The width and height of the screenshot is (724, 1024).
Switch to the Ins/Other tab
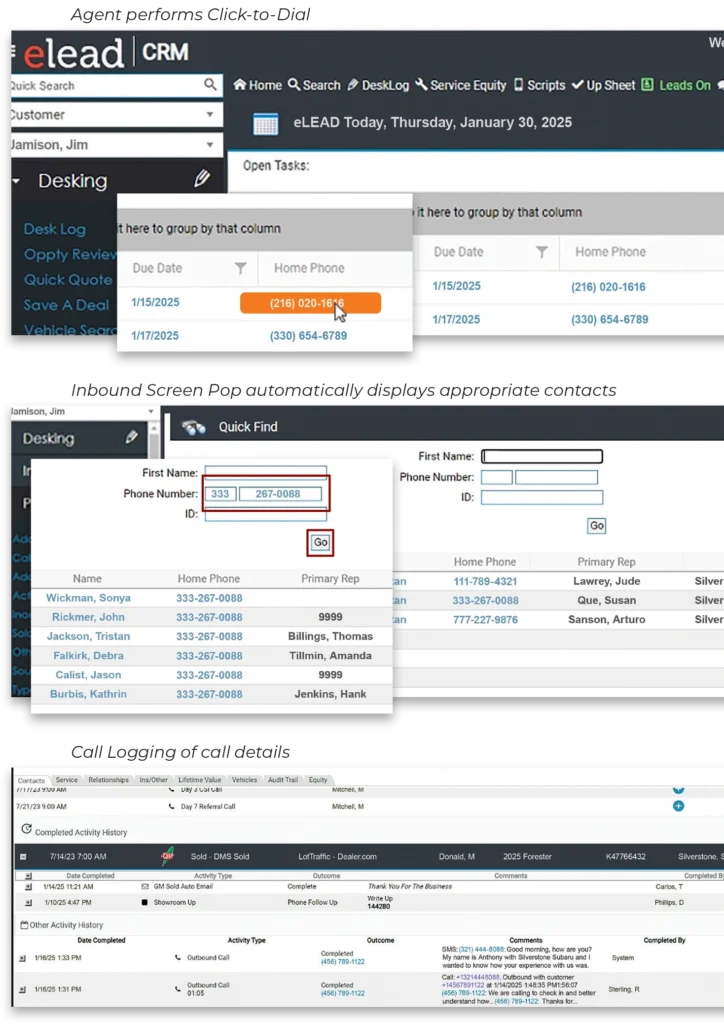[153, 780]
